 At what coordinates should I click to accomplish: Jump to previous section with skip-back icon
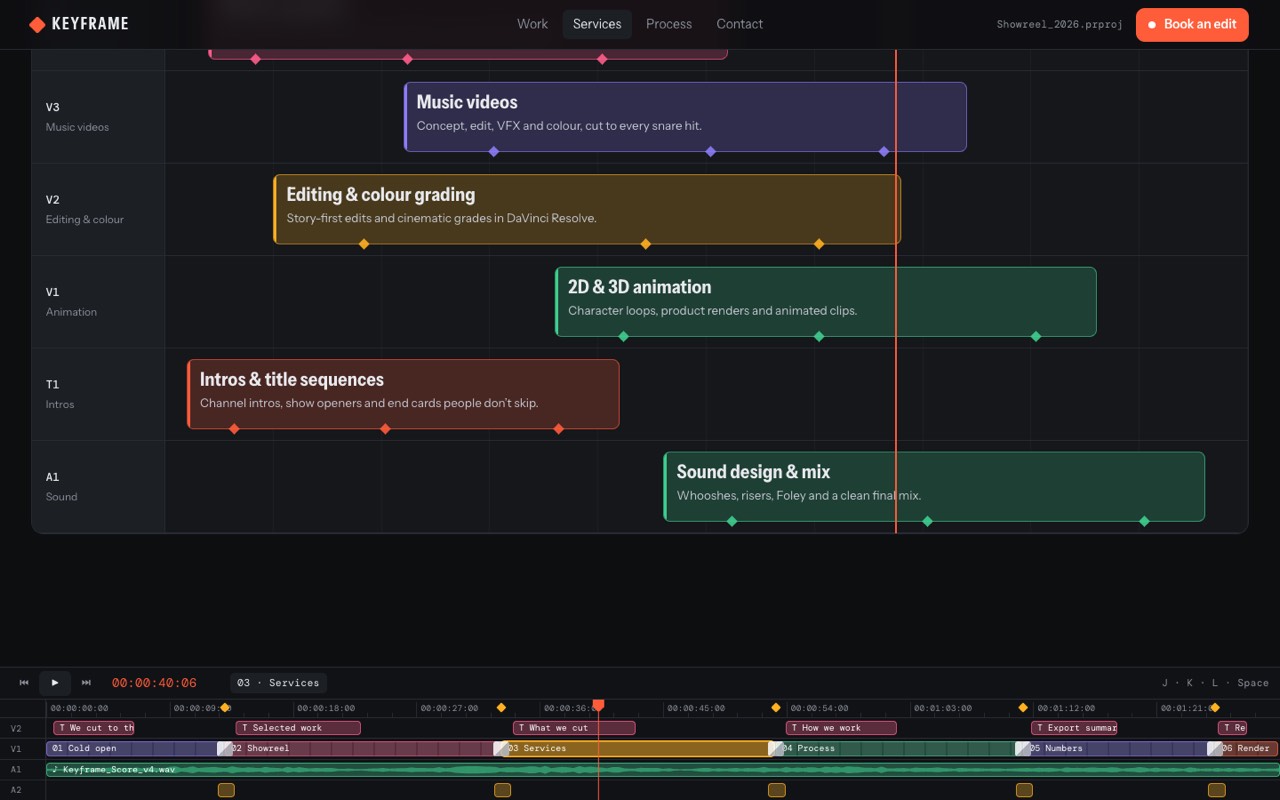pos(24,683)
